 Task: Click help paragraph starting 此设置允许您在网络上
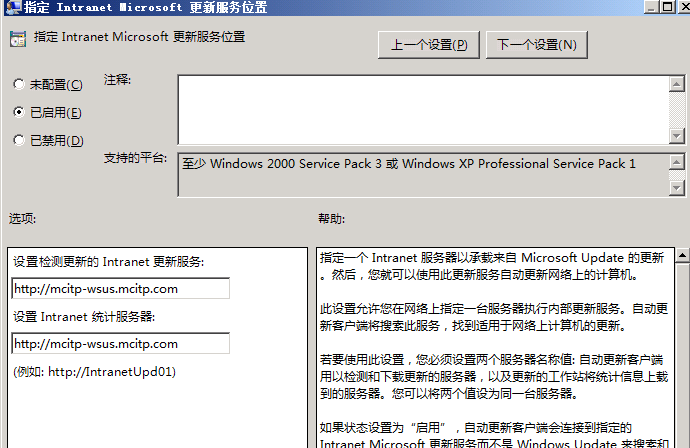point(494,317)
